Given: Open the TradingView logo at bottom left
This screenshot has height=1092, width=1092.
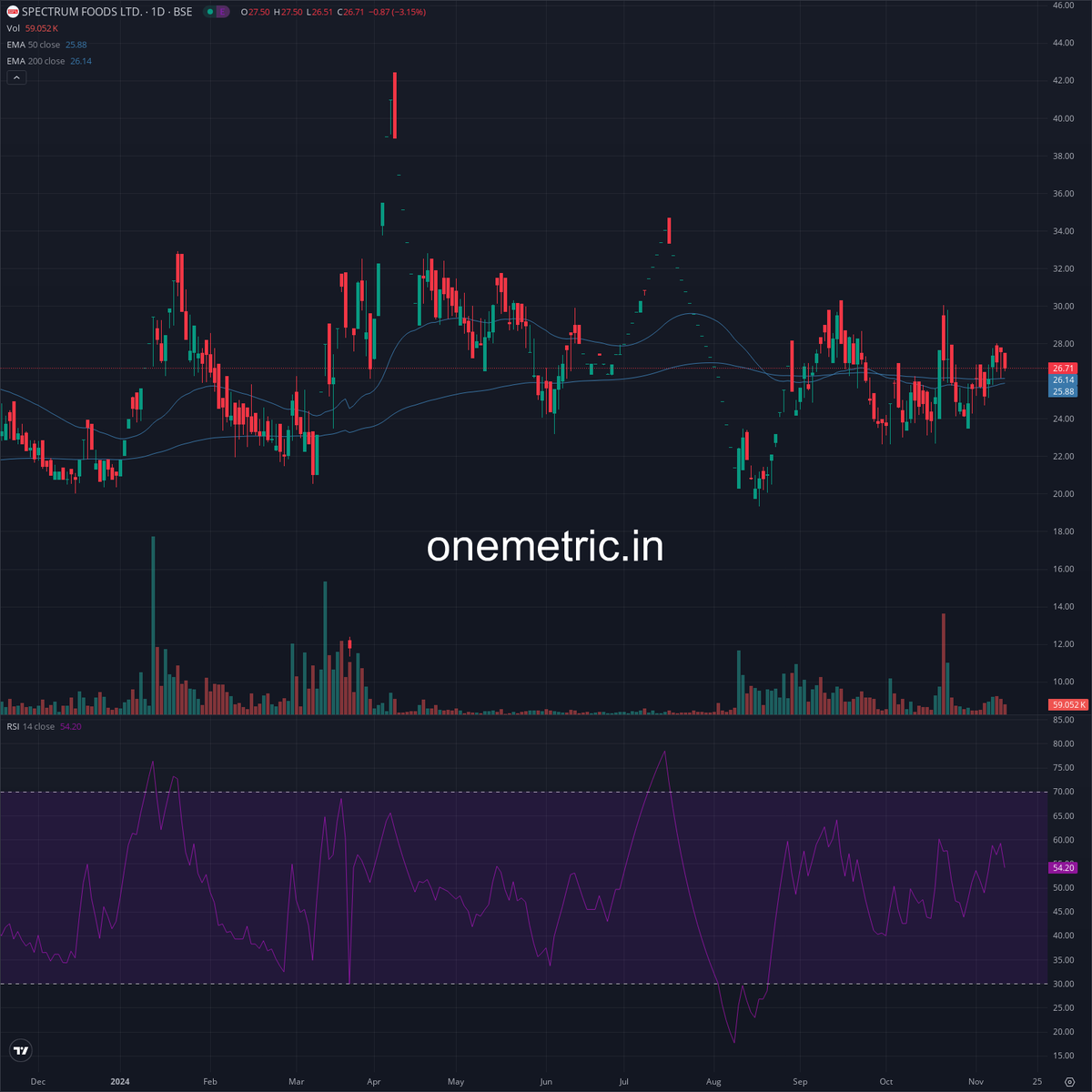Looking at the screenshot, I should pos(22,1050).
